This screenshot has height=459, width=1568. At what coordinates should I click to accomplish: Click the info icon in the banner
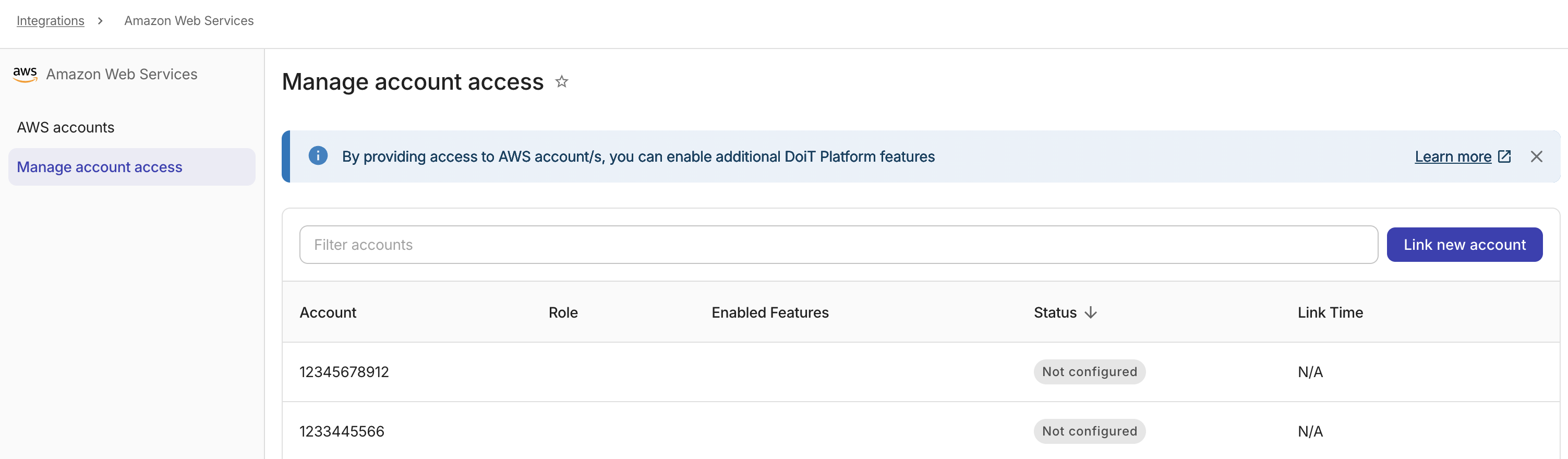318,156
